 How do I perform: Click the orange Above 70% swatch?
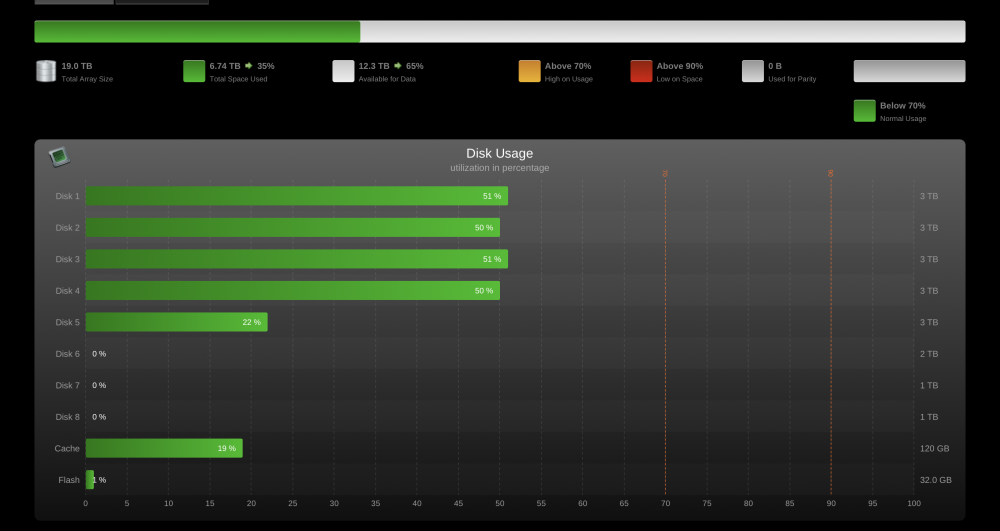pyautogui.click(x=529, y=71)
